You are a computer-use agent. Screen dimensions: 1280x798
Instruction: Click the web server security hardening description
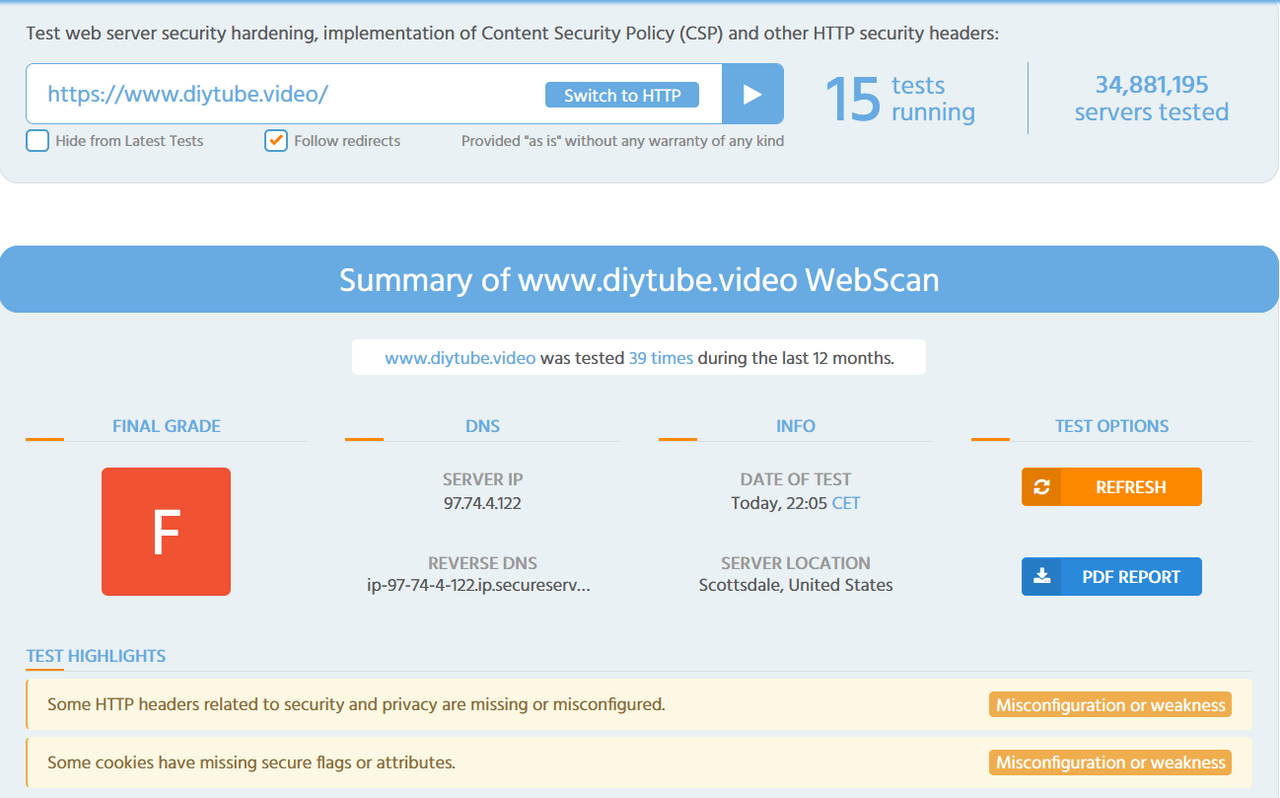point(512,33)
